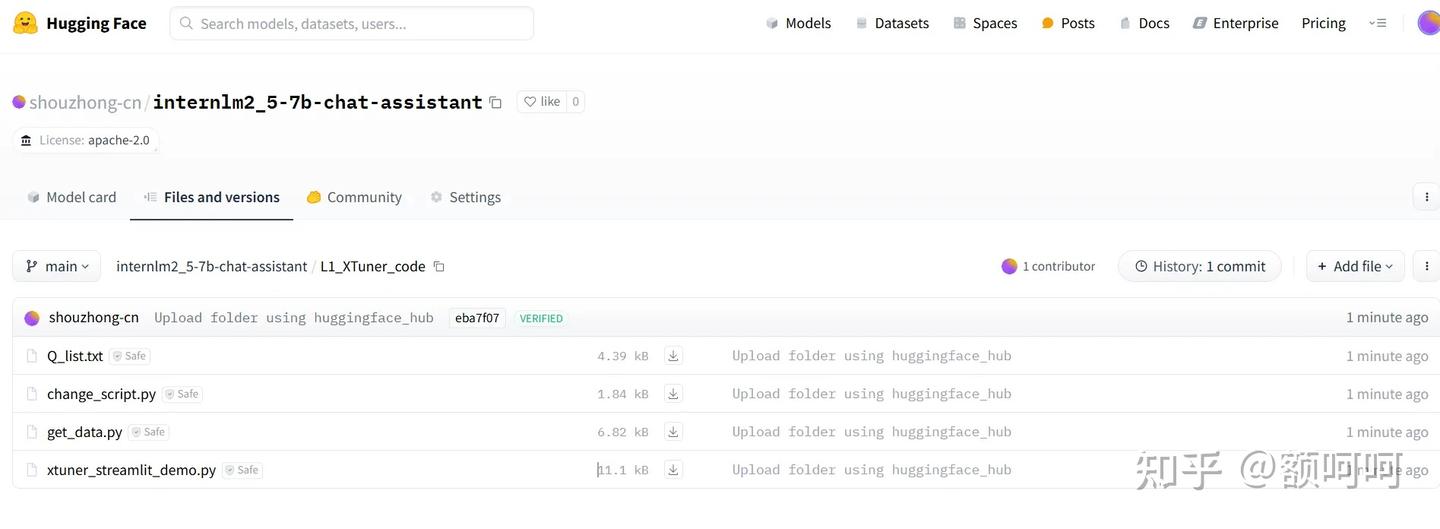1440x529 pixels.
Task: Click the search models input field
Action: pyautogui.click(x=352, y=23)
